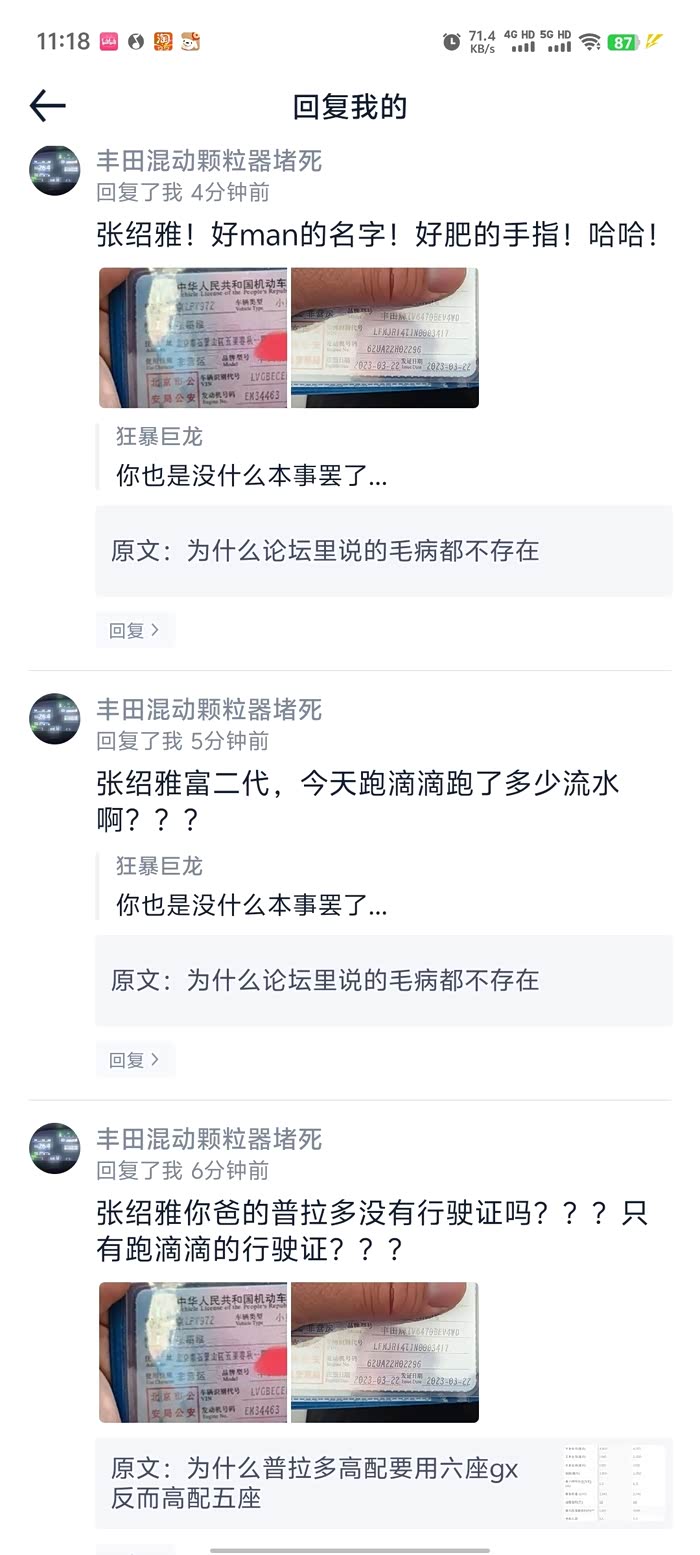Open original post under first comment
700x1555 pixels.
384,551
